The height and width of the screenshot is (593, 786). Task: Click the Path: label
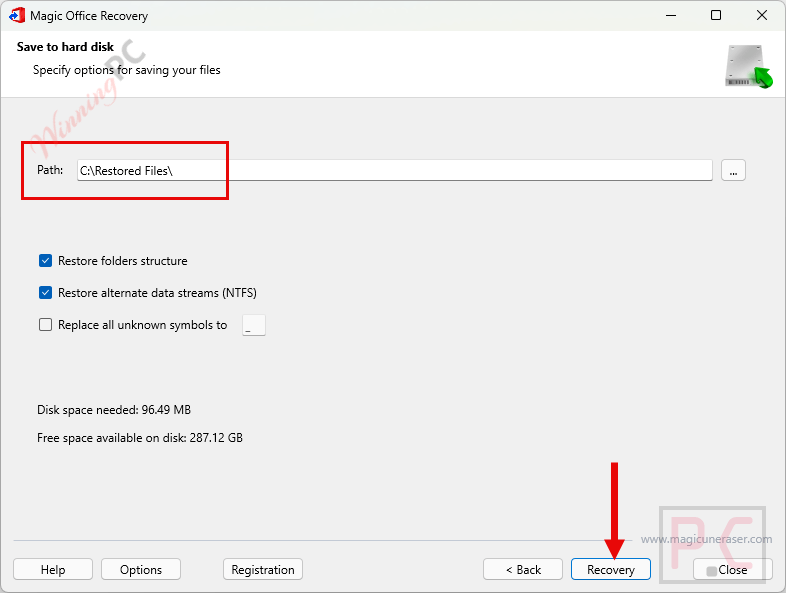[x=50, y=170]
